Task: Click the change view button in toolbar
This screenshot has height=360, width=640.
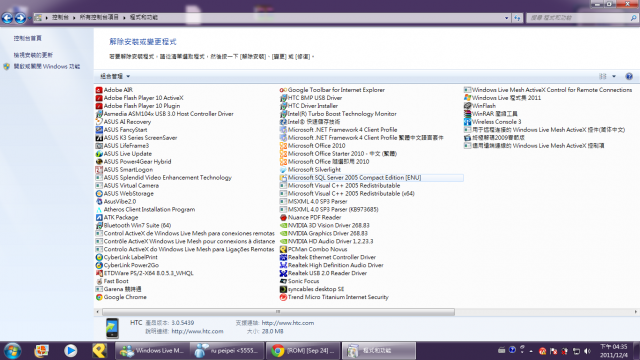Action: click(x=603, y=76)
